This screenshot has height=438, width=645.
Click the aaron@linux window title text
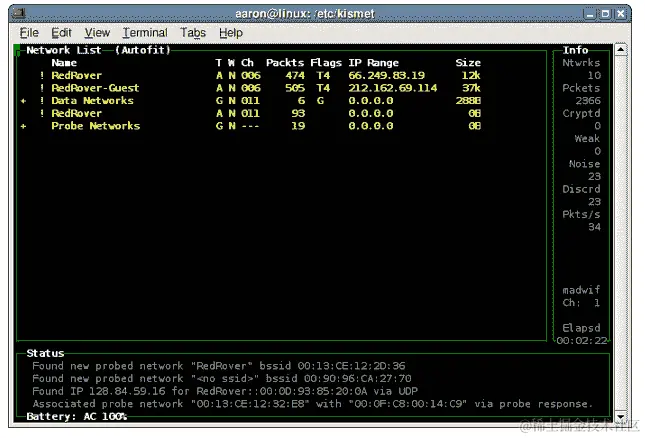305,14
